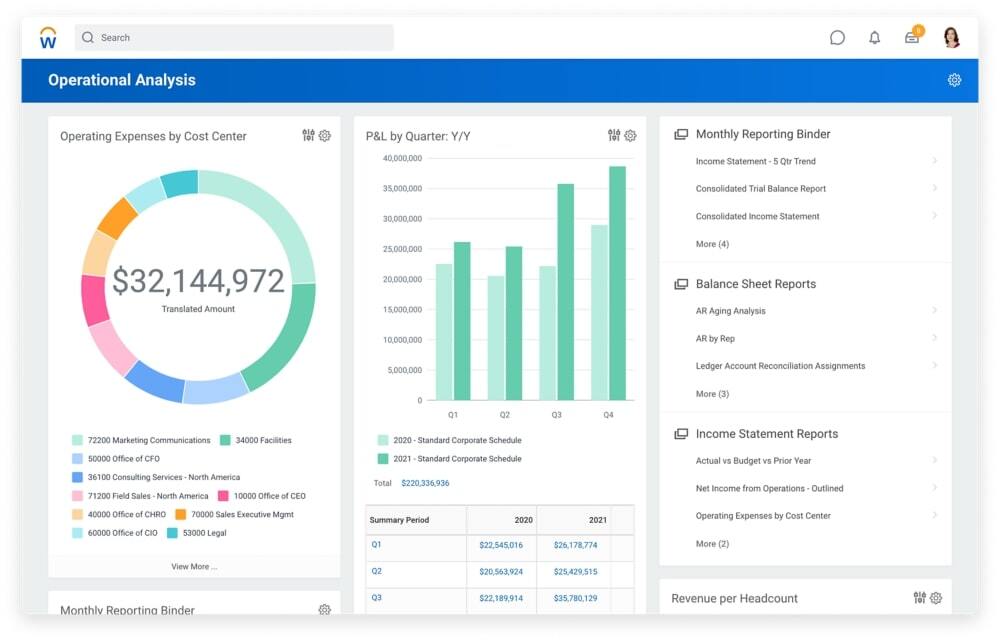Open gear settings for P&L by Quarter

point(630,136)
